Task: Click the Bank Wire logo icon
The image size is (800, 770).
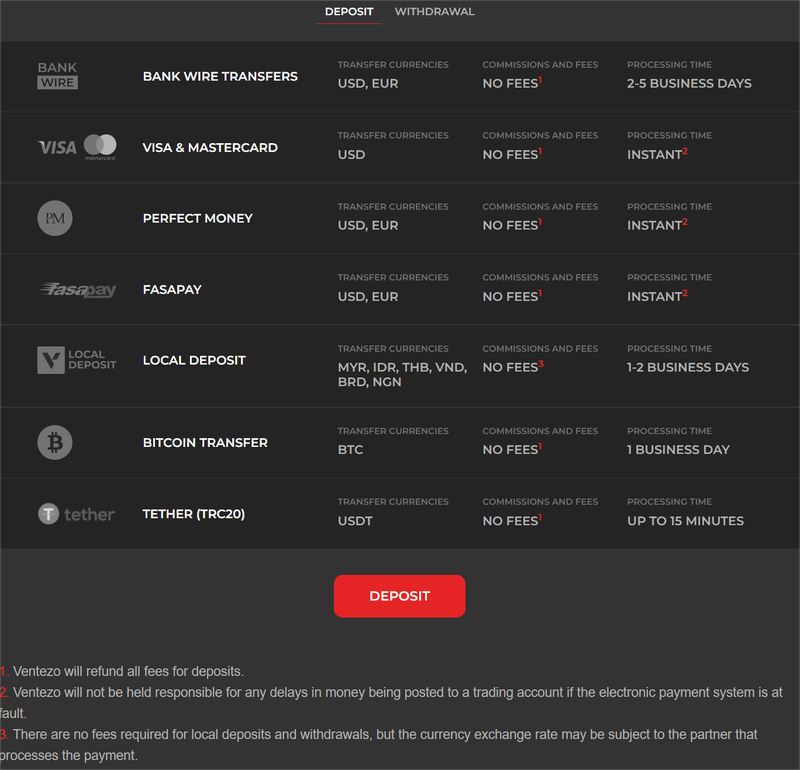Action: coord(57,76)
